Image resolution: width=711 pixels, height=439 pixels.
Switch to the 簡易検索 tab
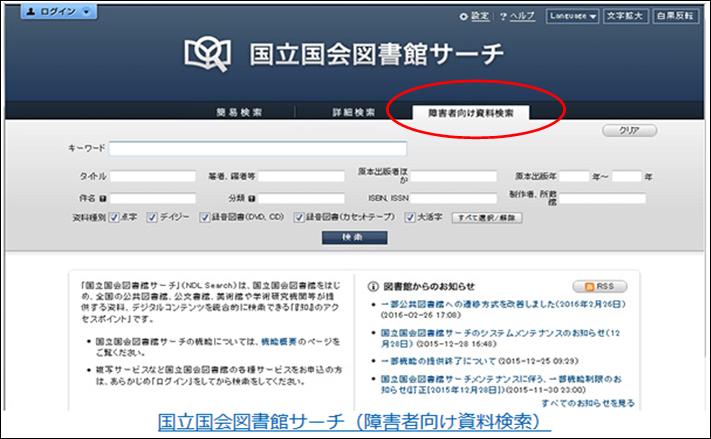pyautogui.click(x=239, y=112)
